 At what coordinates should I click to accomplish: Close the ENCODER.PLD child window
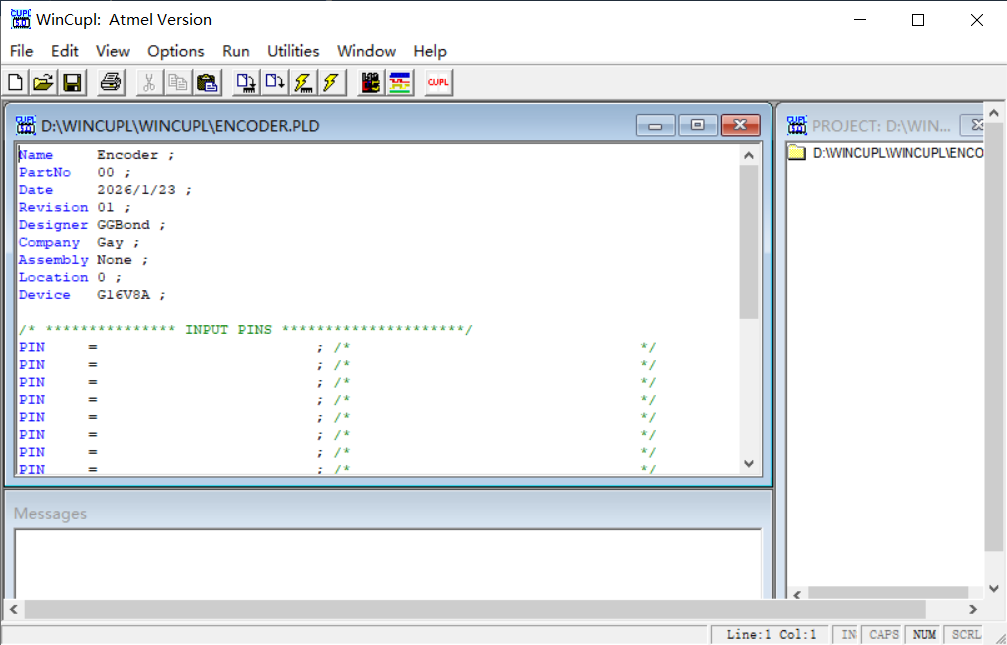coord(740,125)
